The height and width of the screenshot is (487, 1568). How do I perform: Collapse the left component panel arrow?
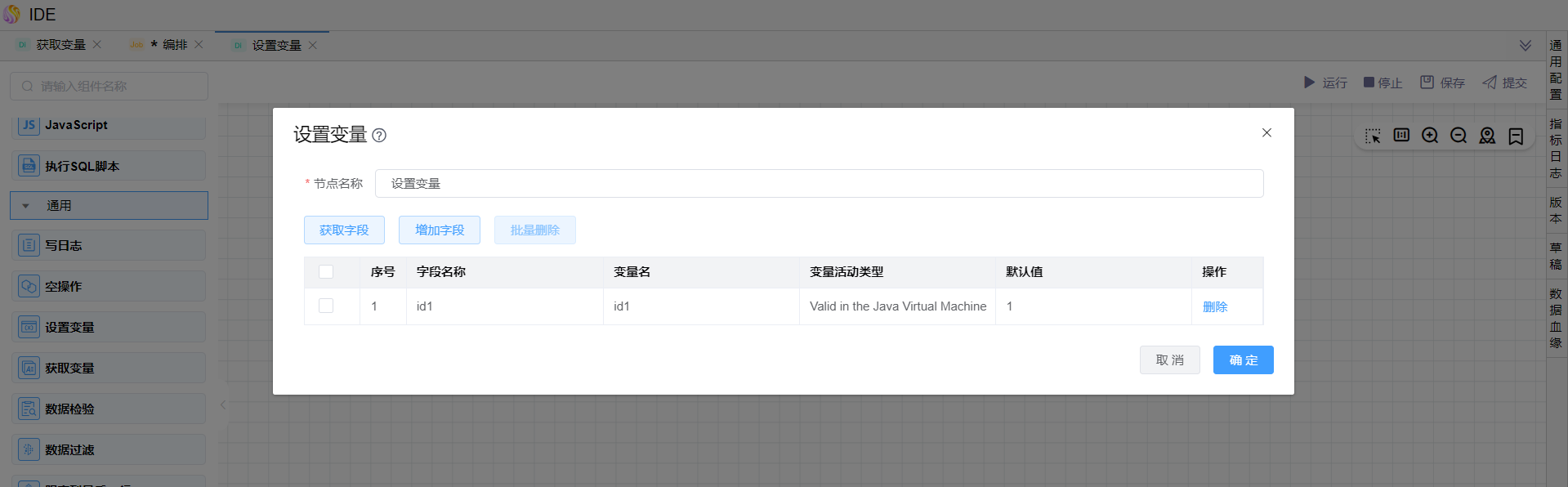point(223,404)
